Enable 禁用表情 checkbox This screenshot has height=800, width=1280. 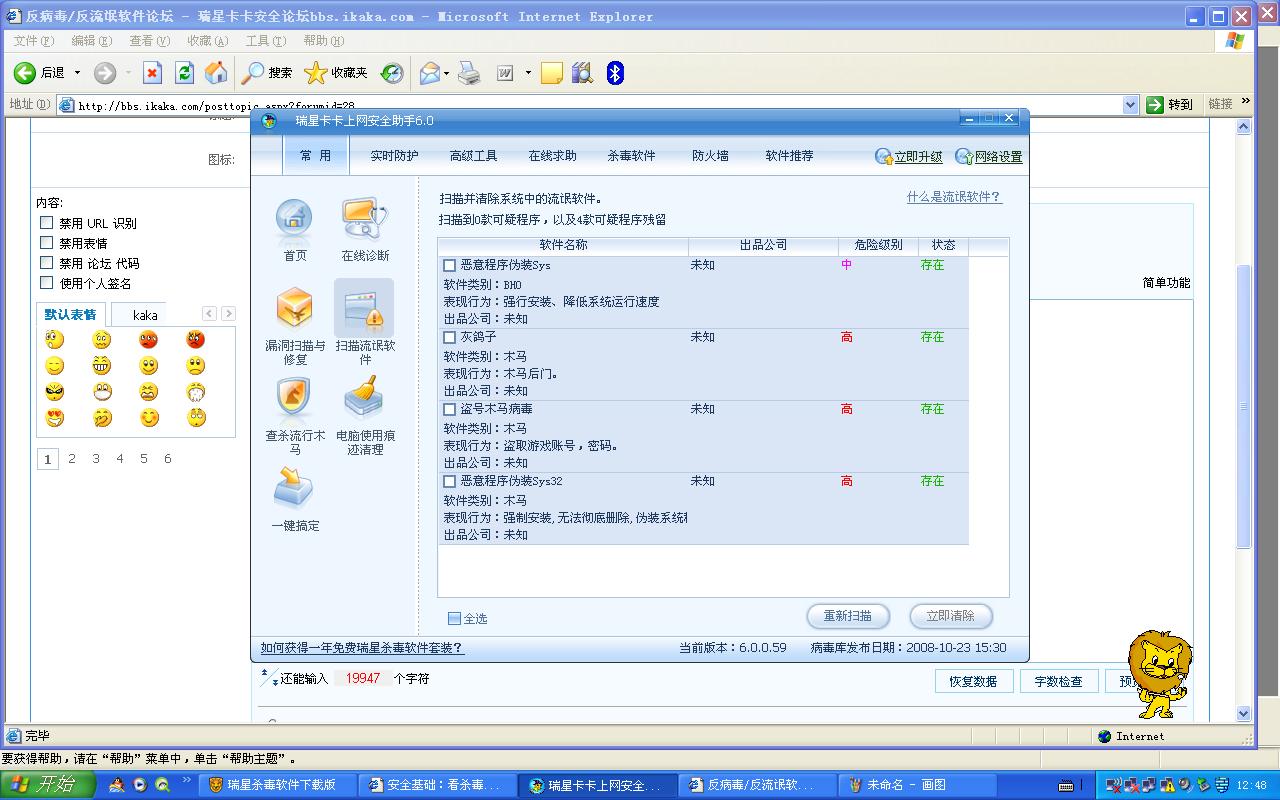point(46,243)
